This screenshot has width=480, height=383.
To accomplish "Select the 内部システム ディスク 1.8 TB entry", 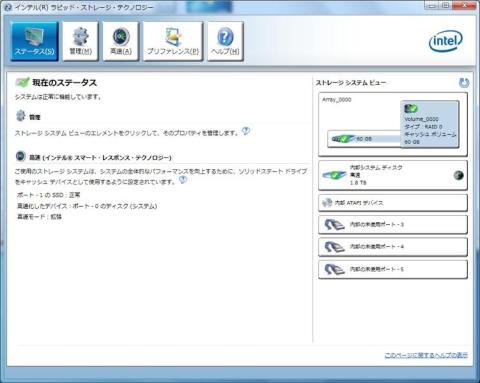I will (393, 175).
